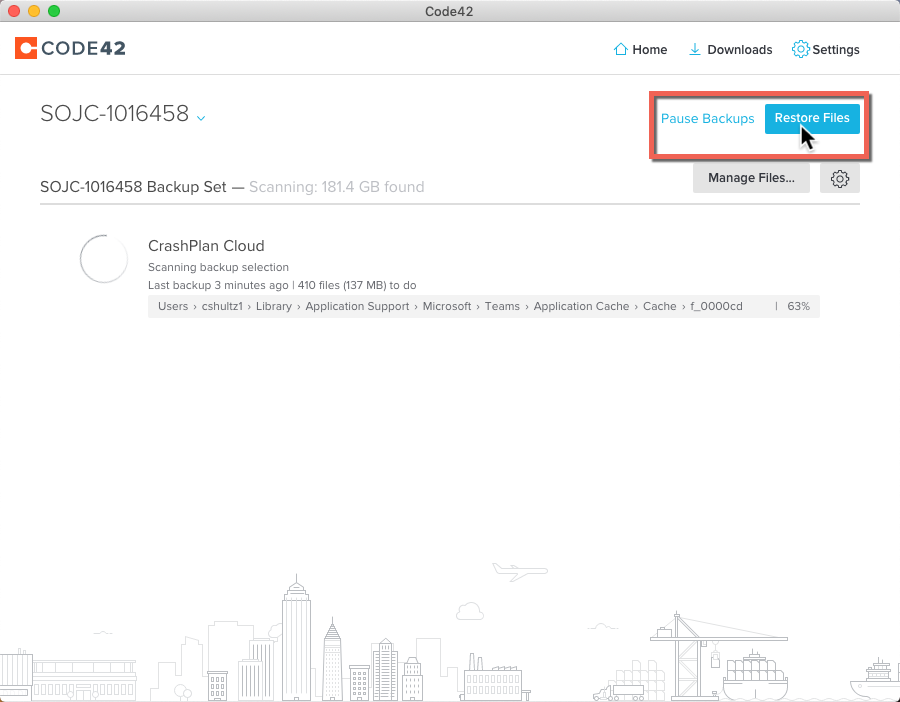Click the yellow minimize window button
900x702 pixels.
point(34,11)
